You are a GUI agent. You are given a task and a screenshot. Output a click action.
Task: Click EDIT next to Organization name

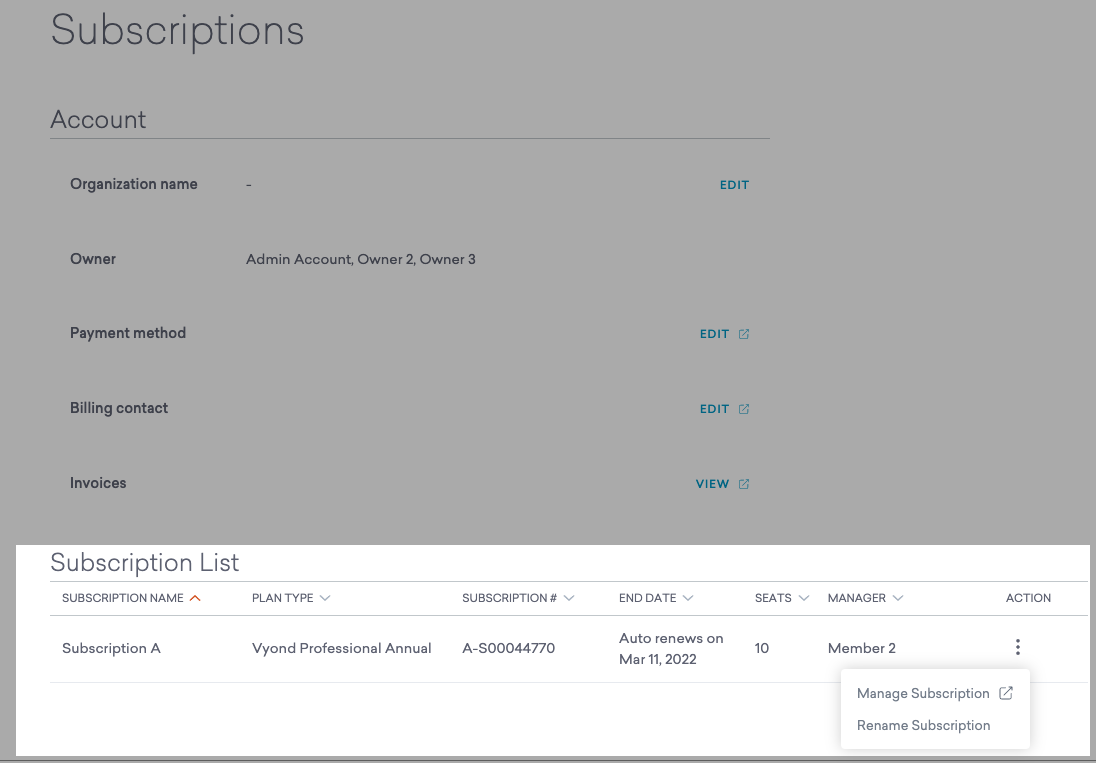pyautogui.click(x=734, y=185)
